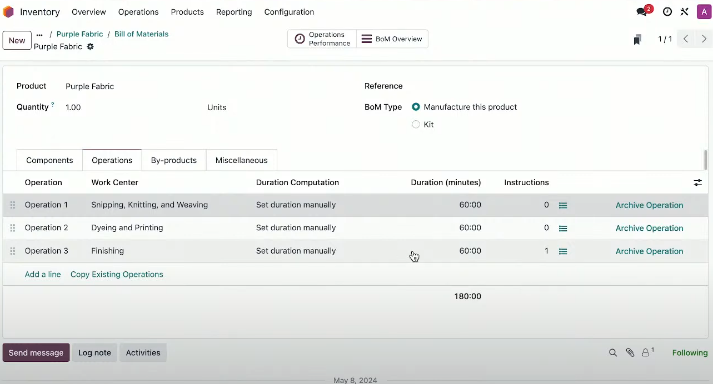Viewport: 713px width, 384px height.
Task: Open instructions list icon for Operation 3
Action: coord(563,251)
